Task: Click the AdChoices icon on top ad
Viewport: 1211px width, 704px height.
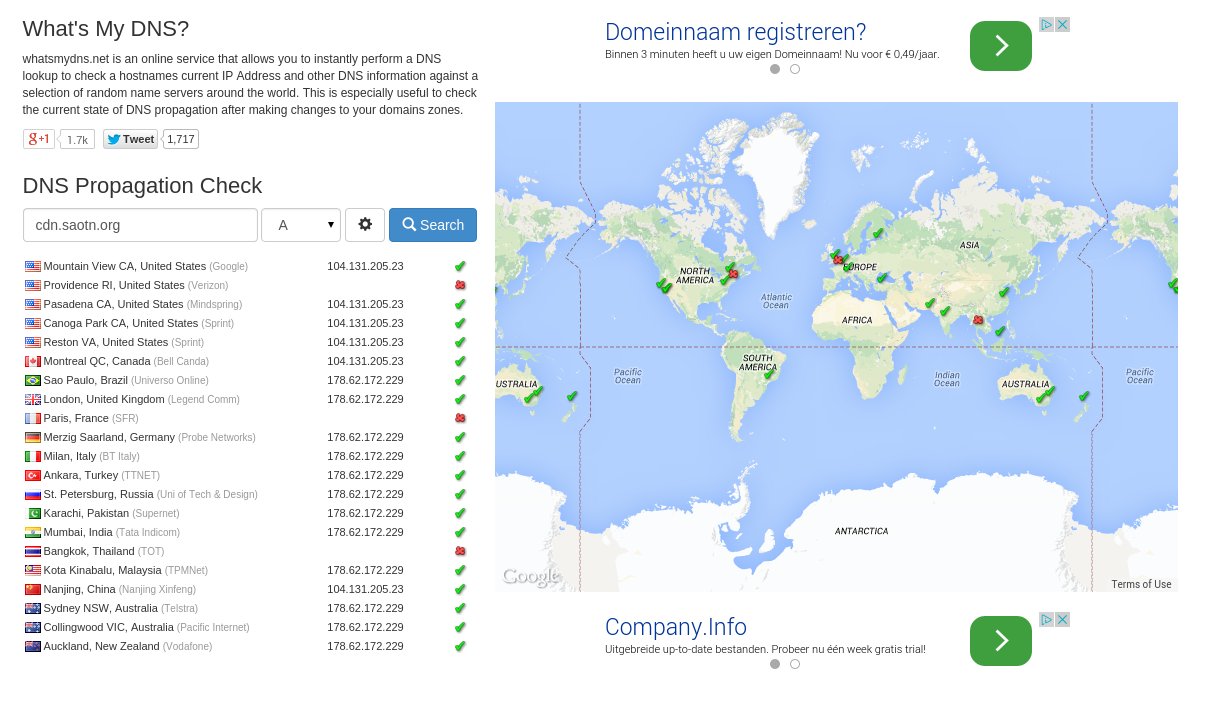Action: tap(1047, 24)
